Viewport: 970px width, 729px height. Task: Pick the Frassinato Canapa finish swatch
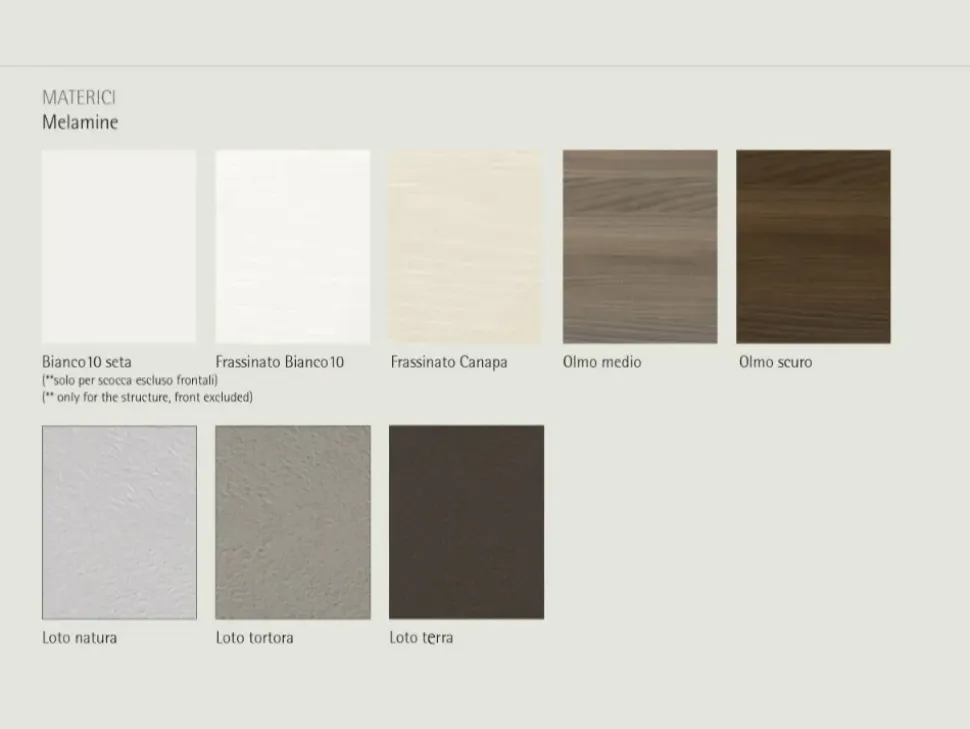tap(465, 247)
